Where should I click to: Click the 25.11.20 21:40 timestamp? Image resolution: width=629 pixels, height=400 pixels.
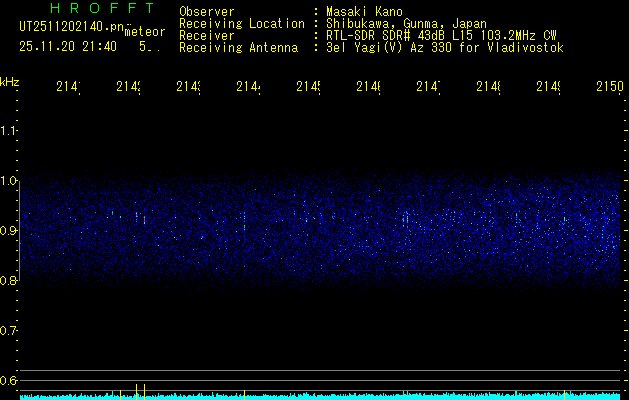click(x=68, y=46)
